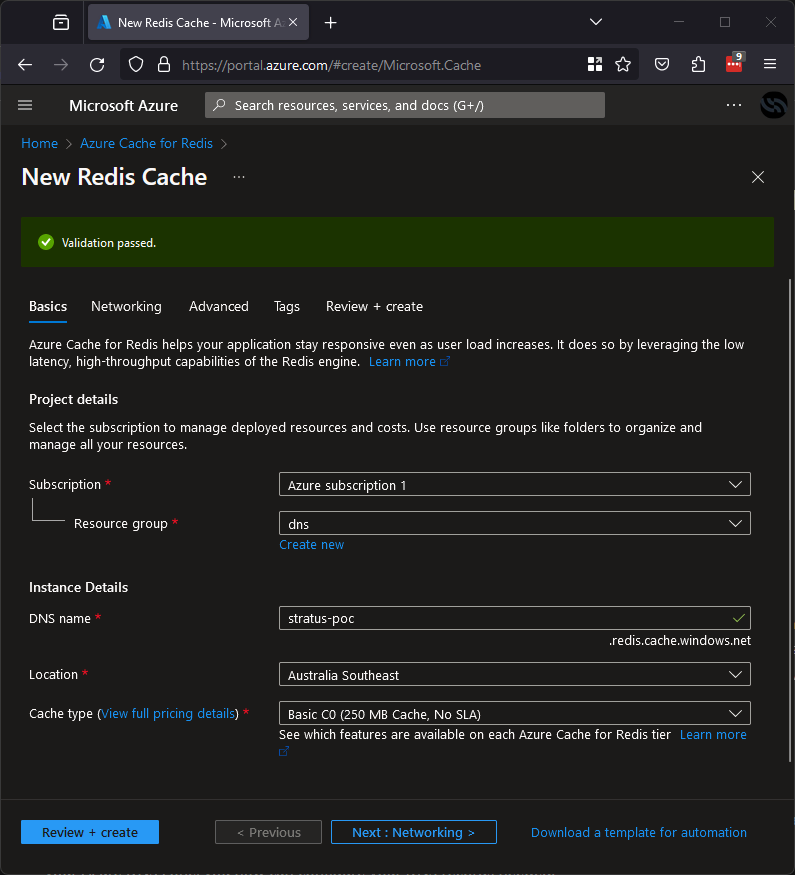Image resolution: width=795 pixels, height=875 pixels.
Task: Open Learn more about Redis tier features
Action: click(712, 735)
